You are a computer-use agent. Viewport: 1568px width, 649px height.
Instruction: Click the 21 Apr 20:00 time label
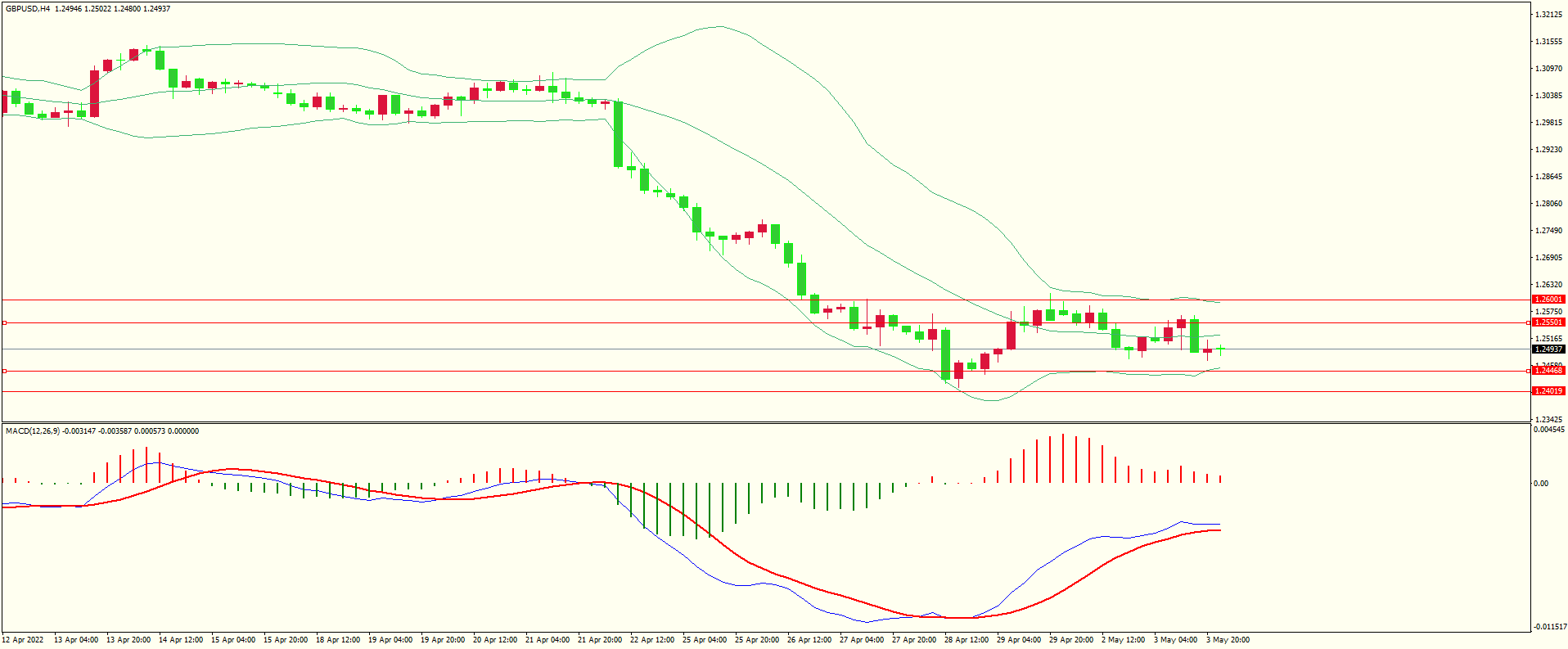600,640
